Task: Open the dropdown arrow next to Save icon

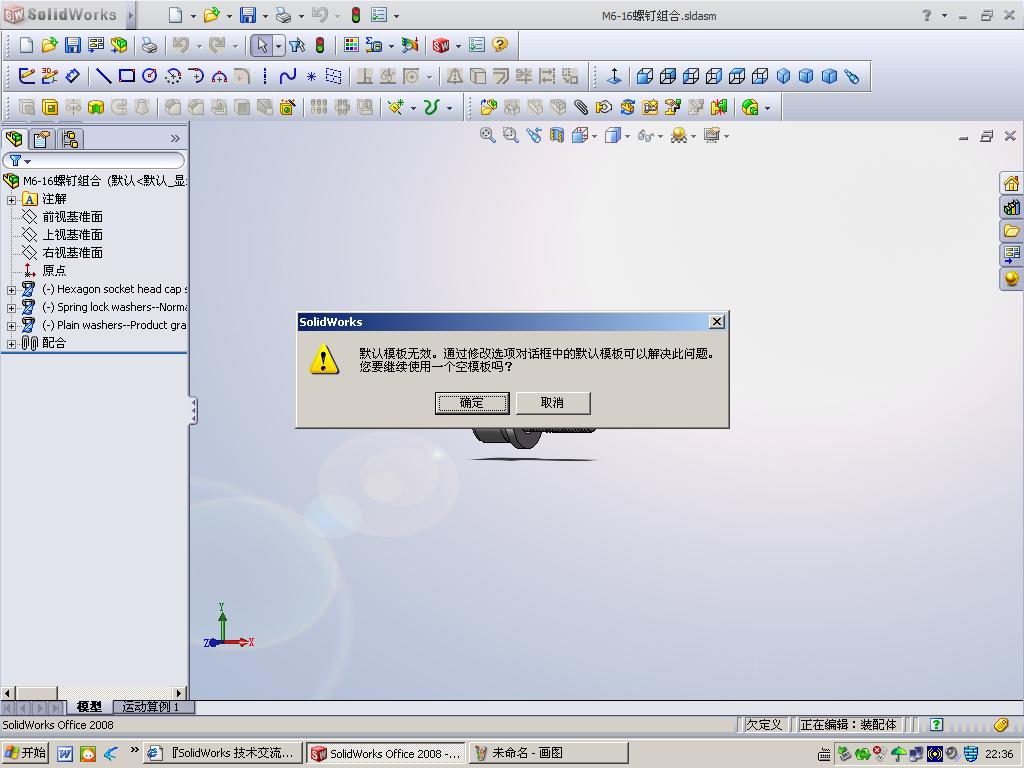Action: point(265,16)
